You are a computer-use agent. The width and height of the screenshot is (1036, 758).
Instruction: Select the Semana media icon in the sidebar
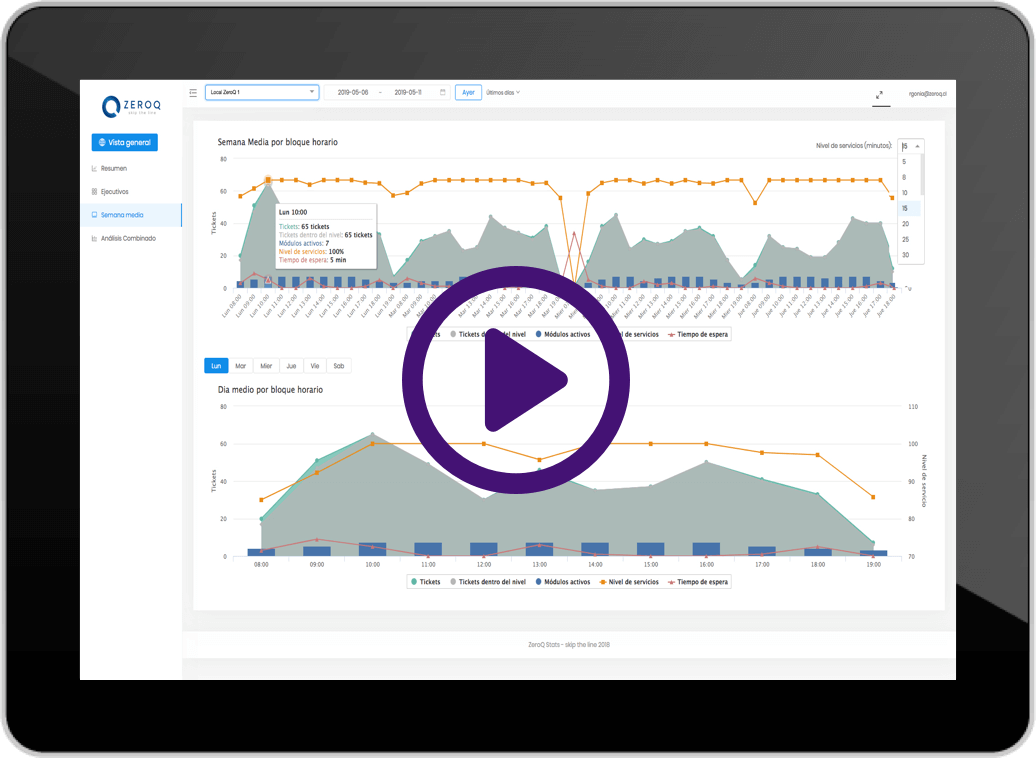(x=93, y=214)
